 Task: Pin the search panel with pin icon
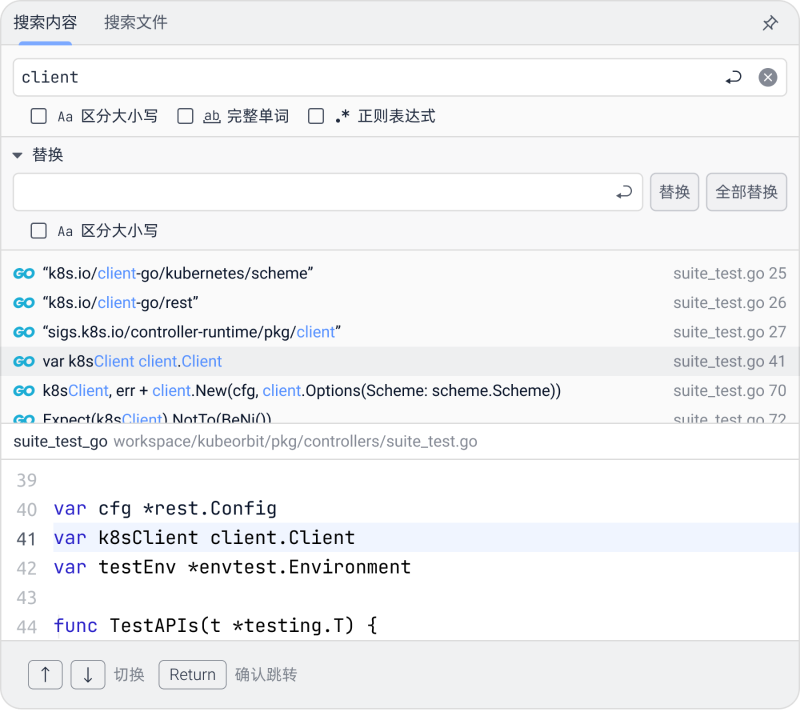pos(770,23)
